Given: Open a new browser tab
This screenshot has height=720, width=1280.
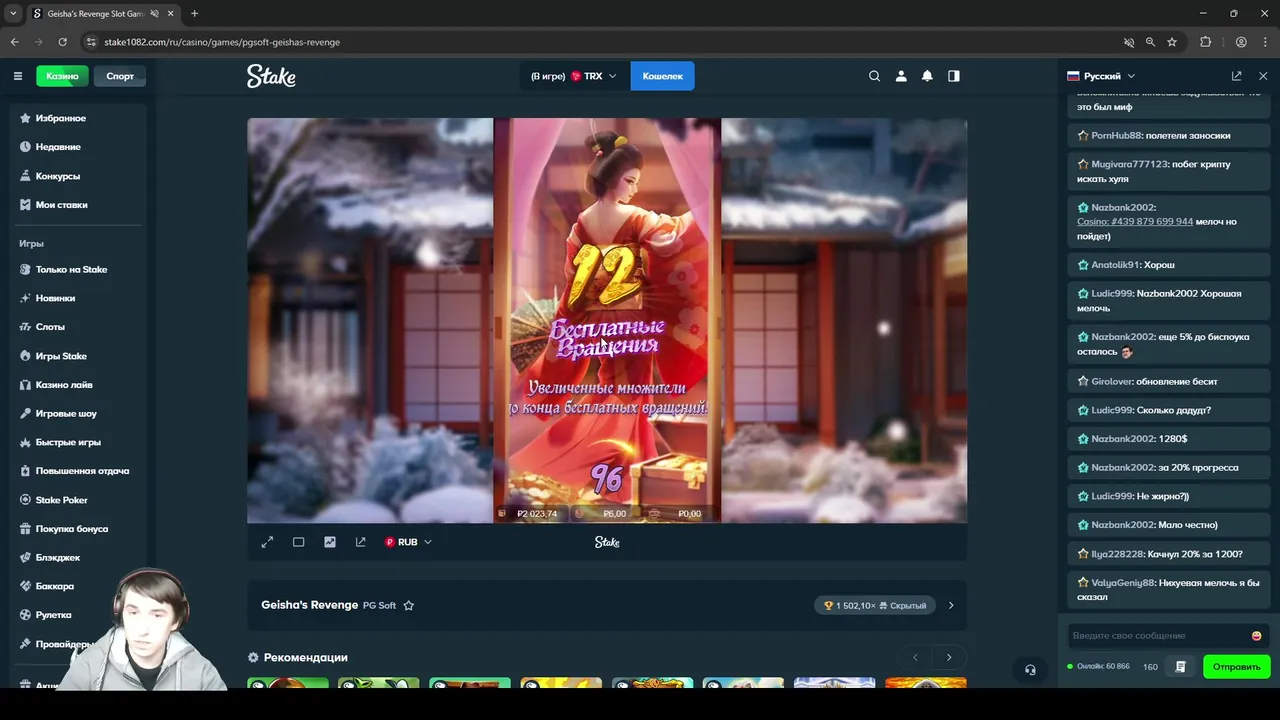Looking at the screenshot, I should (194, 14).
